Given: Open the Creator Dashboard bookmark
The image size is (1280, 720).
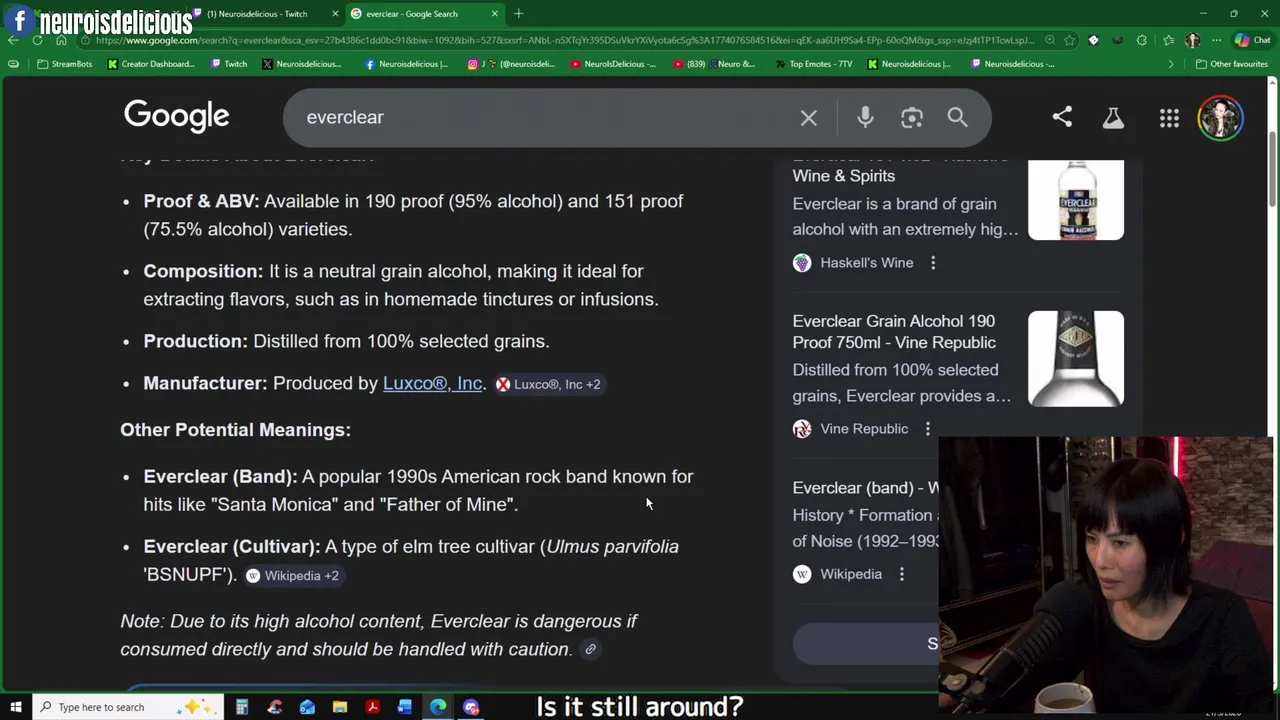Looking at the screenshot, I should click(152, 64).
